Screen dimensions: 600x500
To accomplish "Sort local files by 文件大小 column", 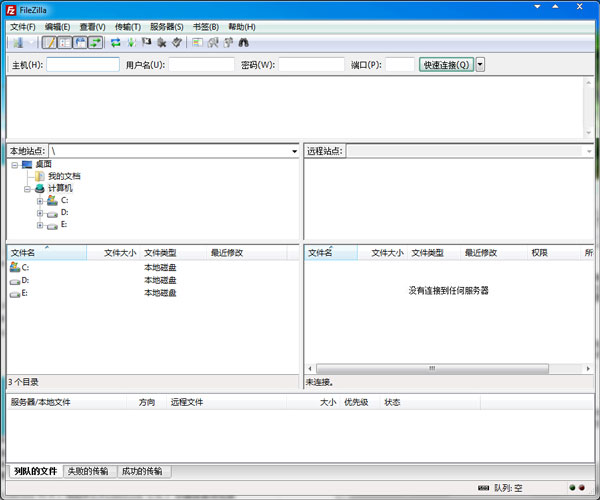I will pos(114,252).
